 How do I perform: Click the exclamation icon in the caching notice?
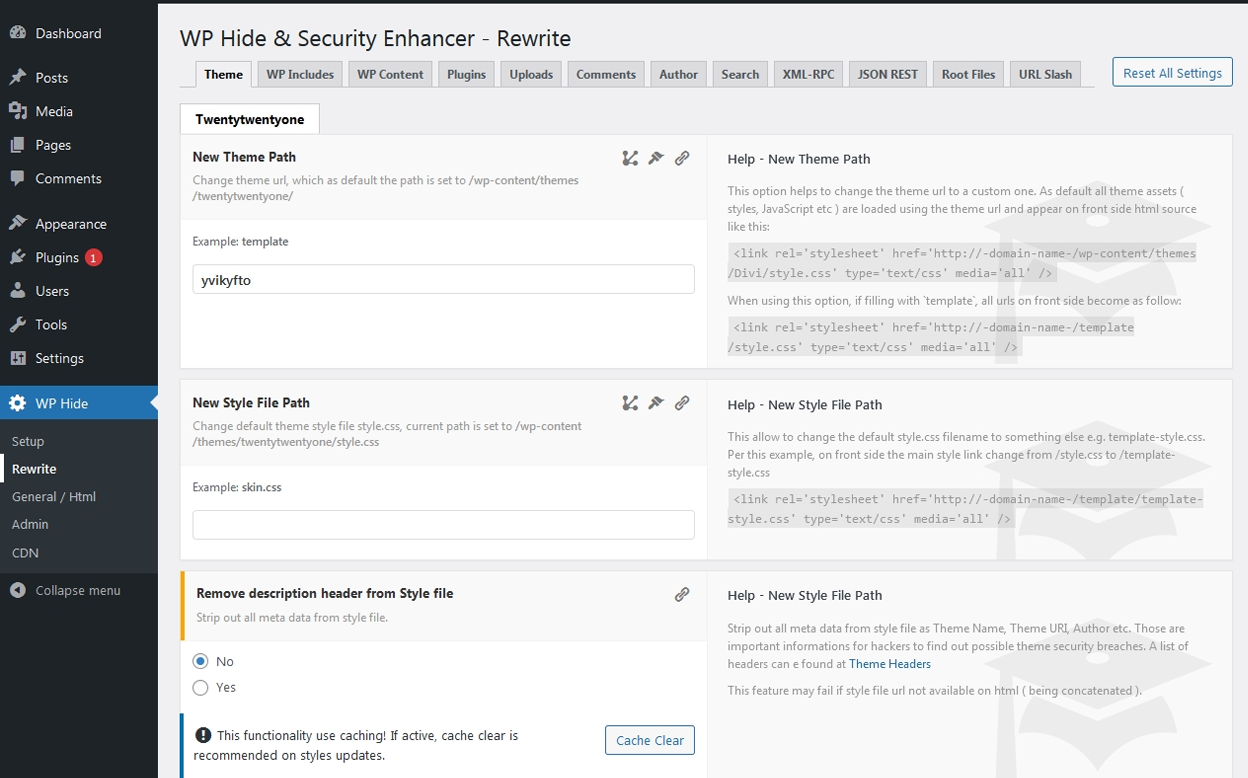(x=203, y=735)
